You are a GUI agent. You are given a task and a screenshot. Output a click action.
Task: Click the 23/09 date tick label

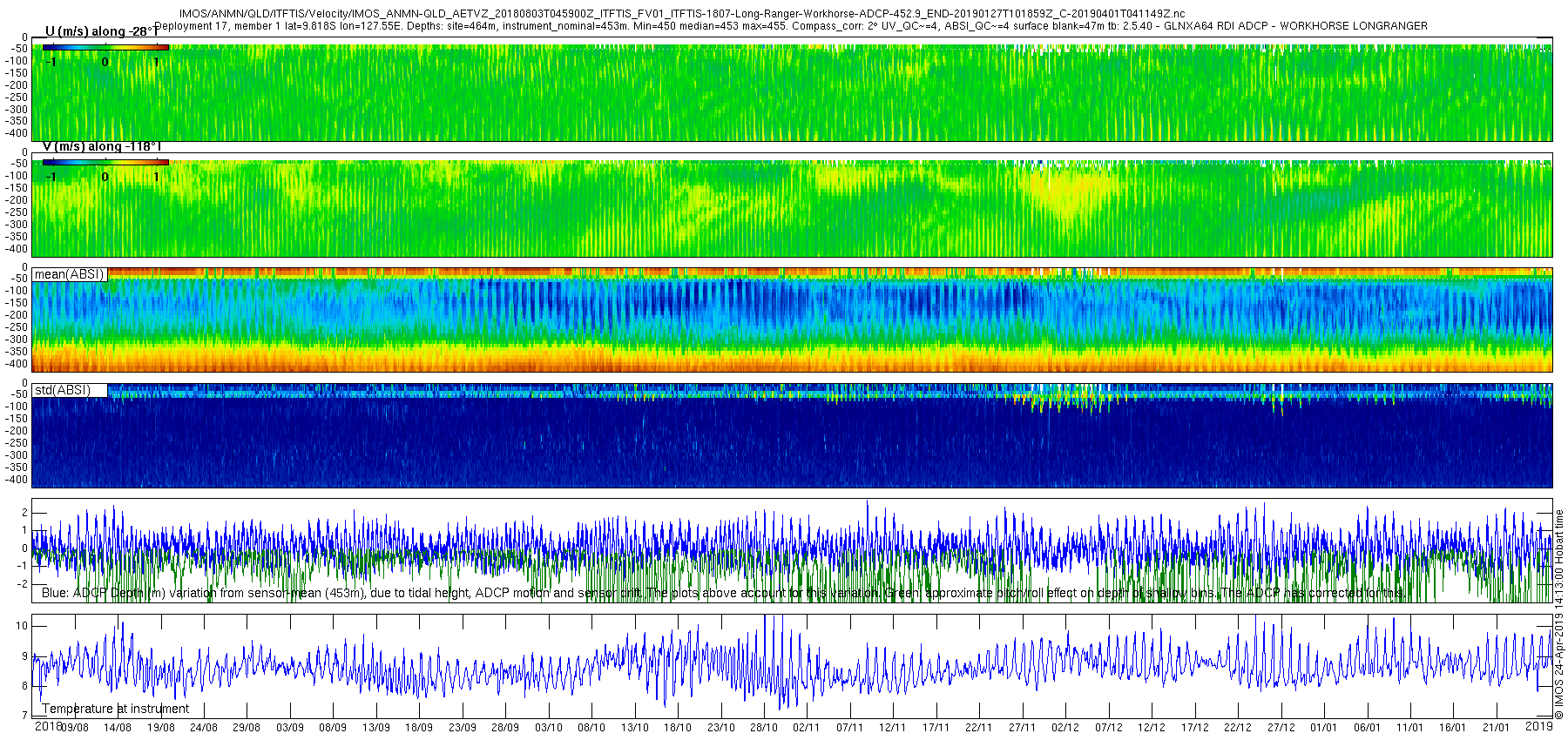click(463, 728)
